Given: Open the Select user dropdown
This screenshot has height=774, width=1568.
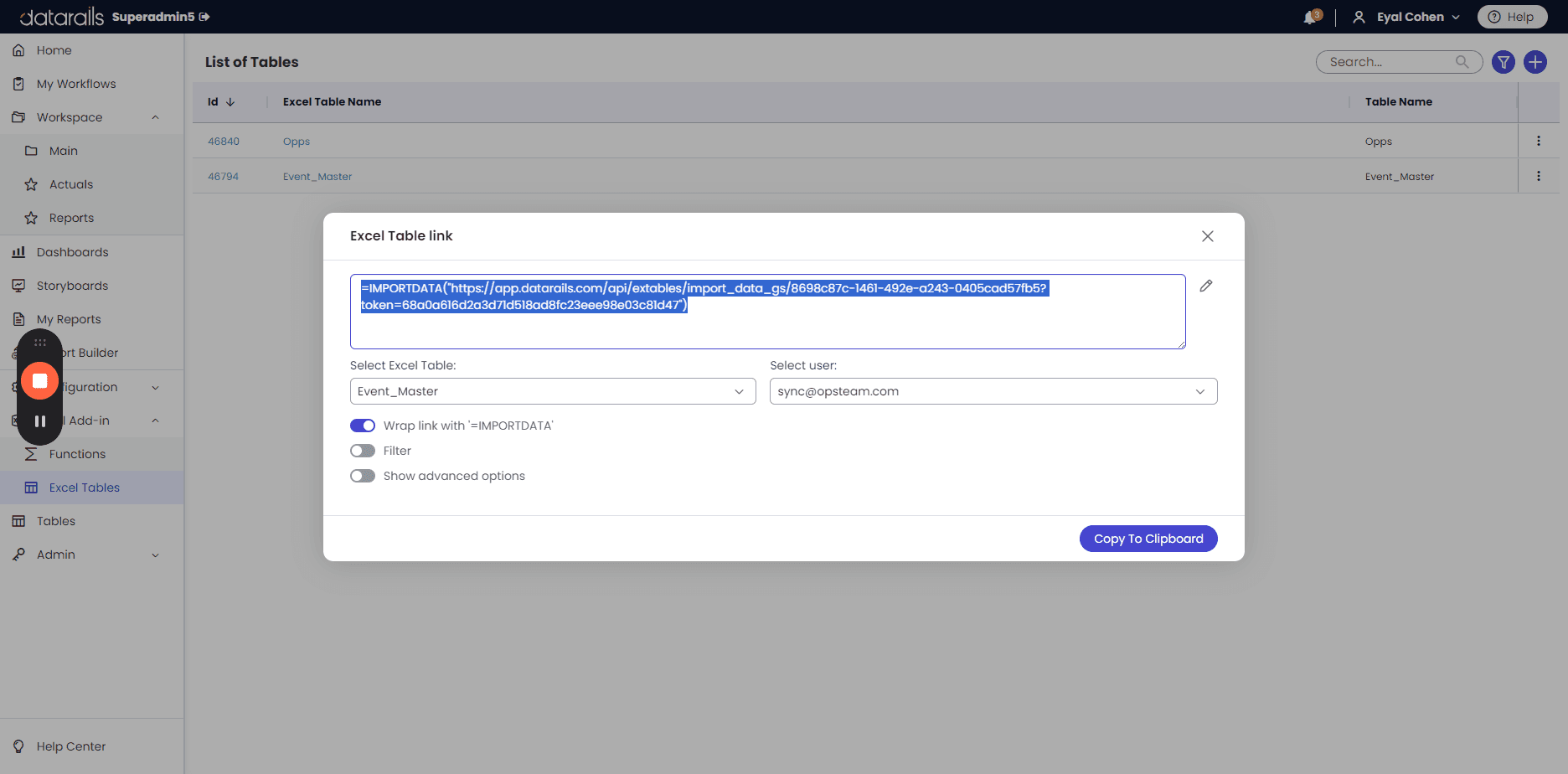Looking at the screenshot, I should coord(993,391).
